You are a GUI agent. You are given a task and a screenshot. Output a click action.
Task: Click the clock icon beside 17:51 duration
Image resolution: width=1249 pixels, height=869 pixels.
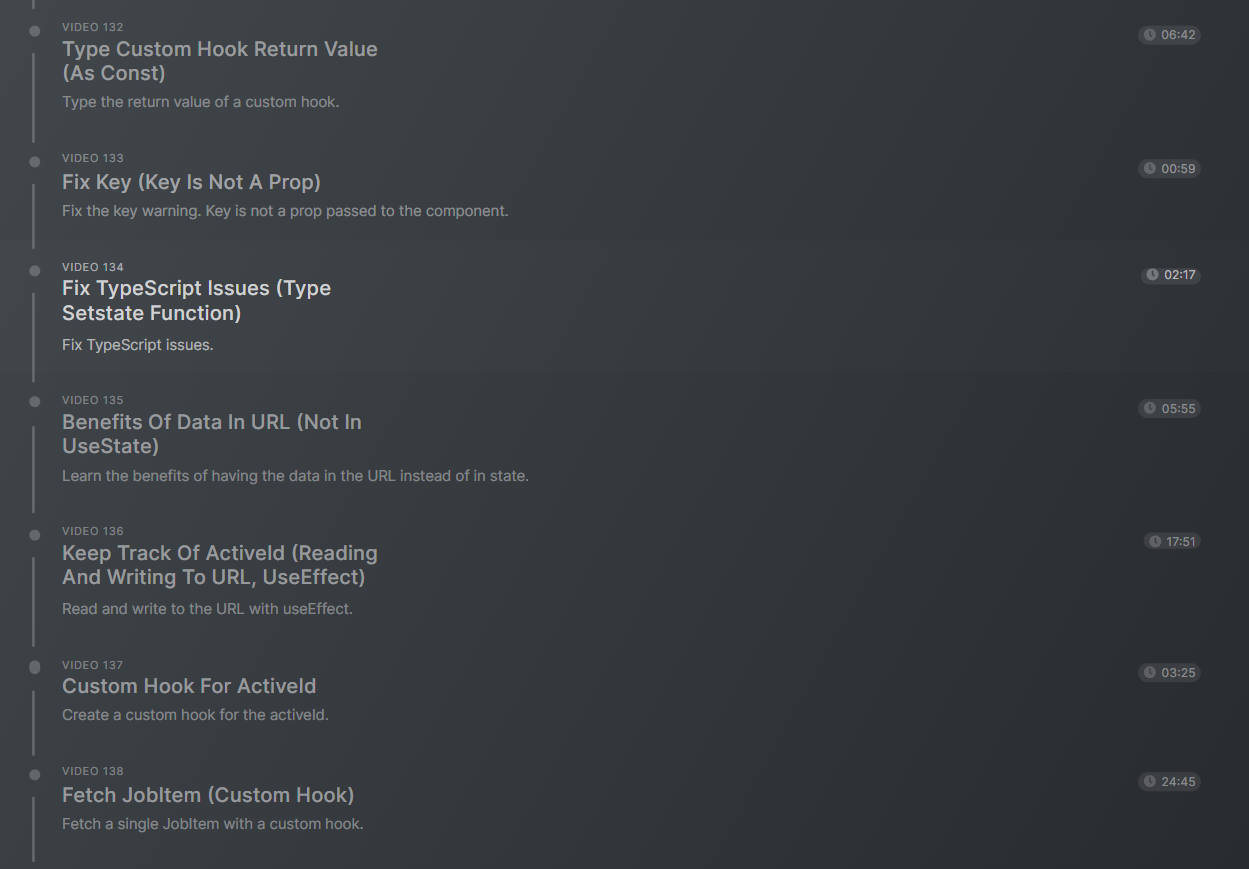(1155, 542)
